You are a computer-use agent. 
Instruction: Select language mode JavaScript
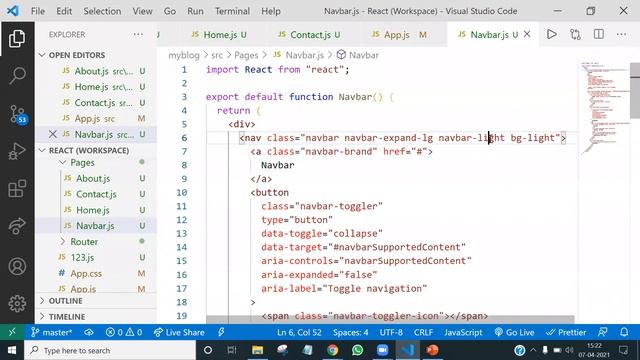pos(463,332)
